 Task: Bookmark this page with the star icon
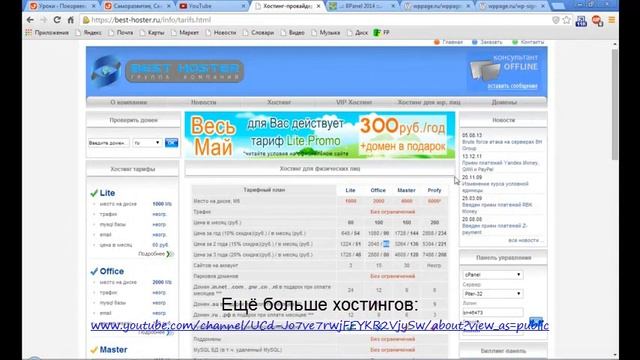(x=567, y=20)
